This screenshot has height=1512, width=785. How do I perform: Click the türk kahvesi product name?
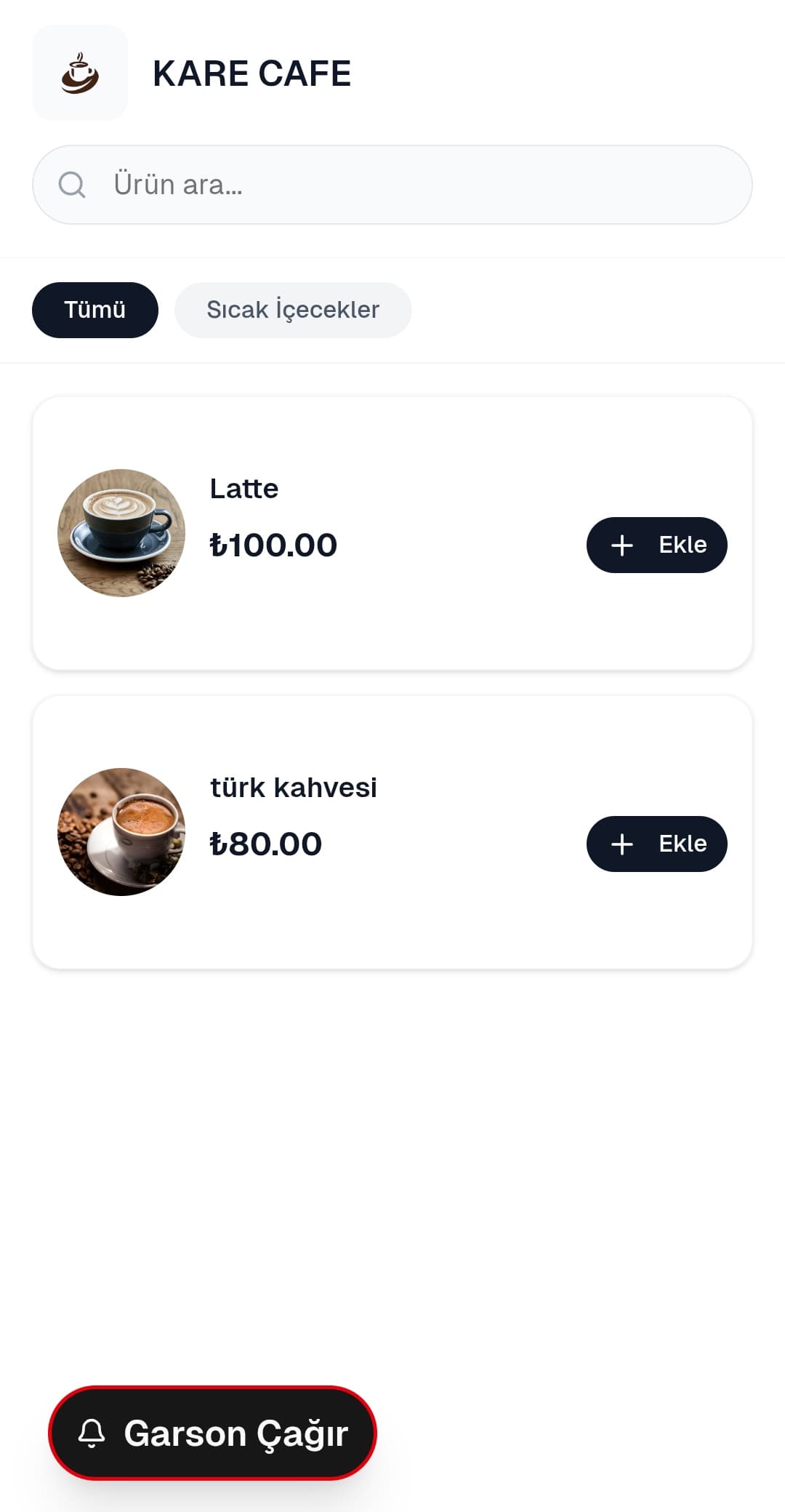294,788
